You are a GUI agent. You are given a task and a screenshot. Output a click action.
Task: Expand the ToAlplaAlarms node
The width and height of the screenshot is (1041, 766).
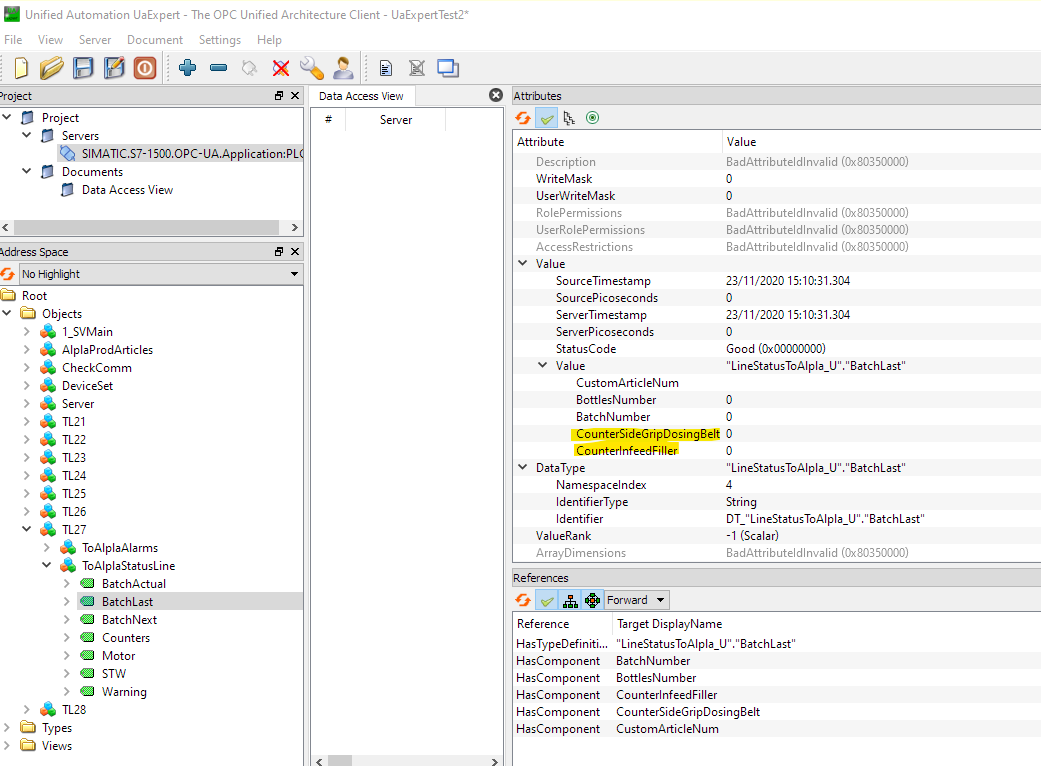click(46, 548)
